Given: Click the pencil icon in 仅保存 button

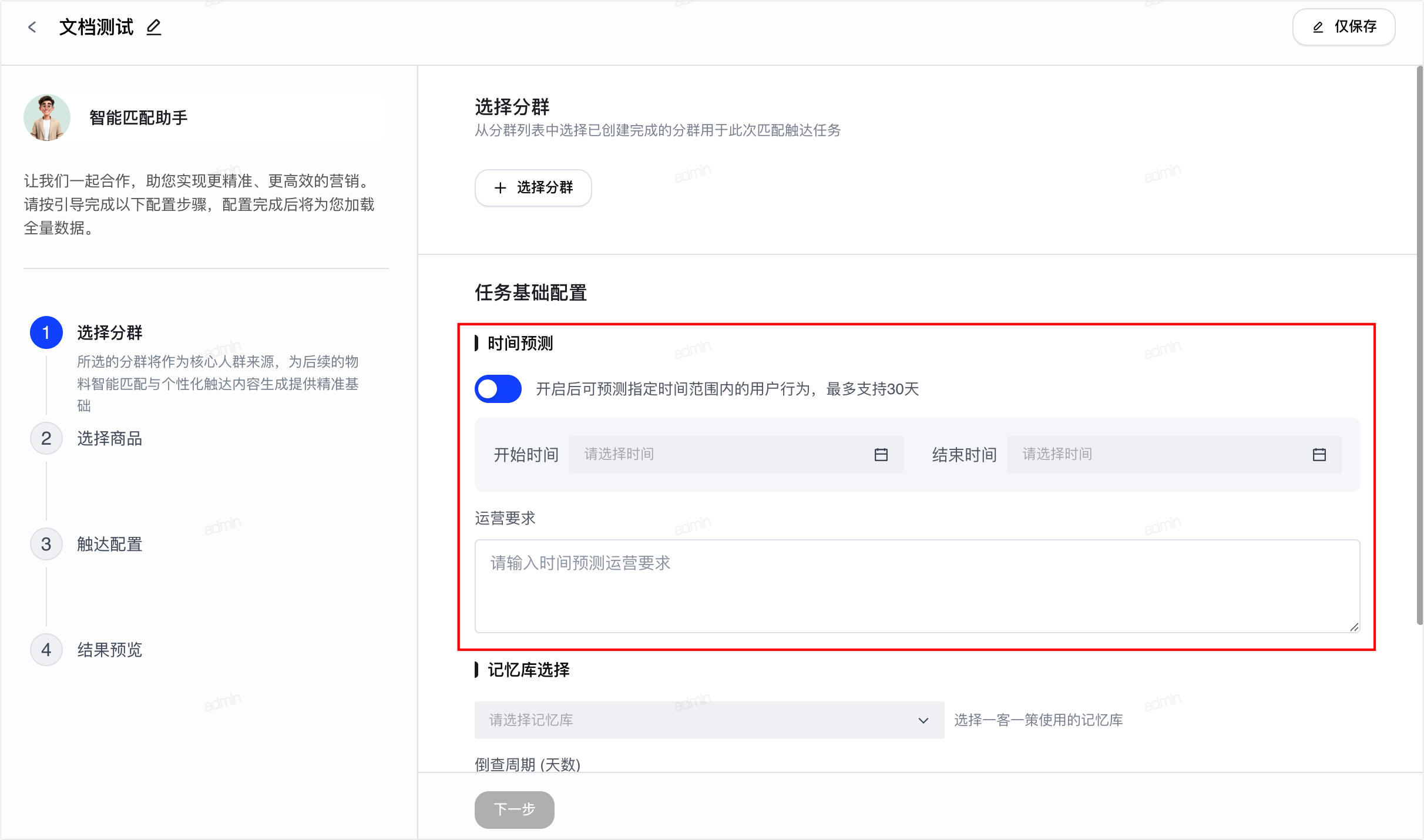Looking at the screenshot, I should coord(1318,27).
